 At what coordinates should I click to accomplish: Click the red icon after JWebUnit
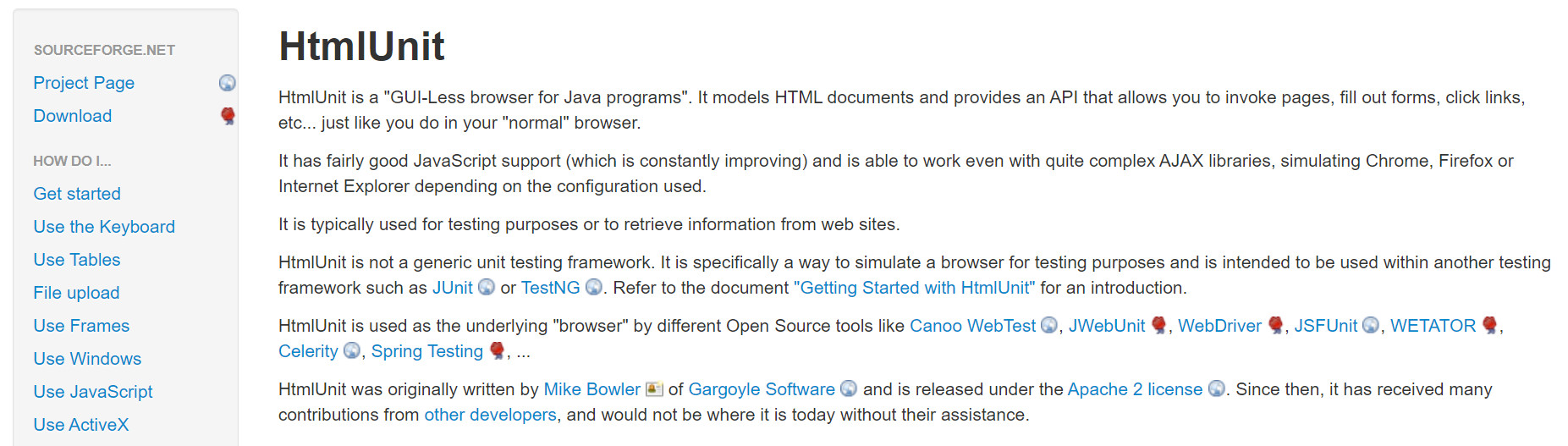(1159, 326)
